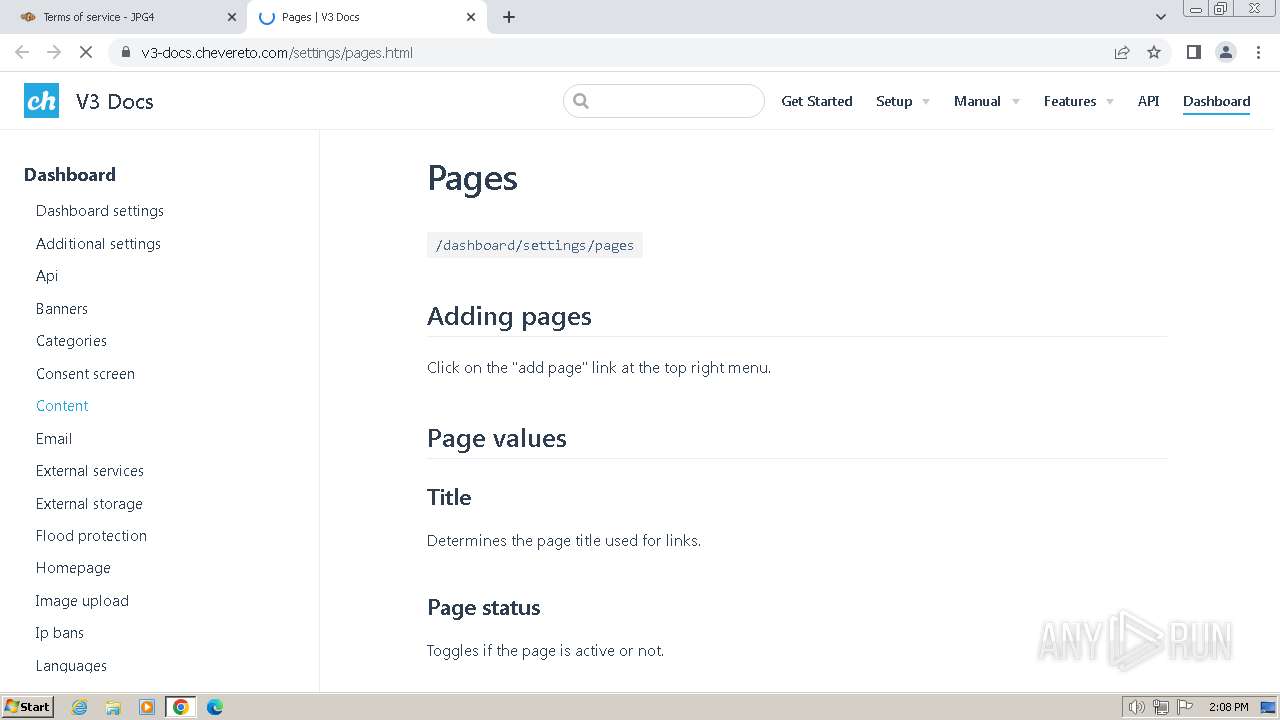
Task: Click the Chrome taskbar icon
Action: click(181, 707)
